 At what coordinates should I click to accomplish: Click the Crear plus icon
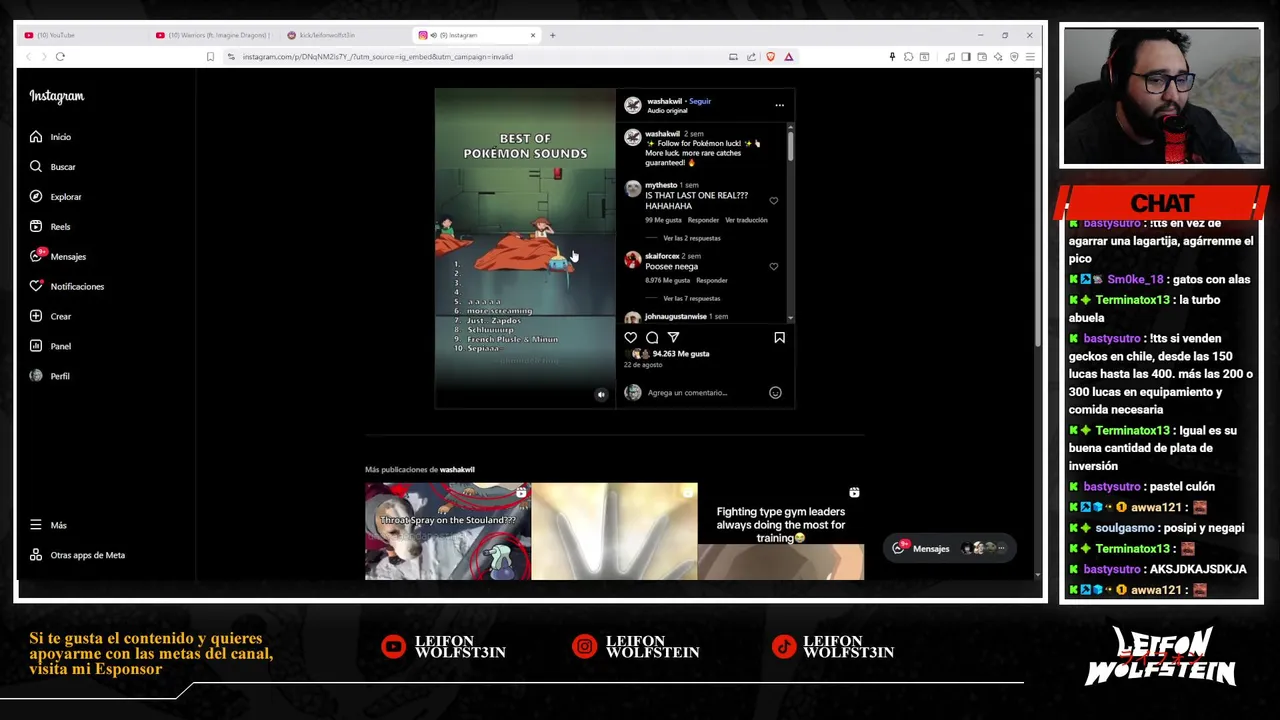coord(36,316)
